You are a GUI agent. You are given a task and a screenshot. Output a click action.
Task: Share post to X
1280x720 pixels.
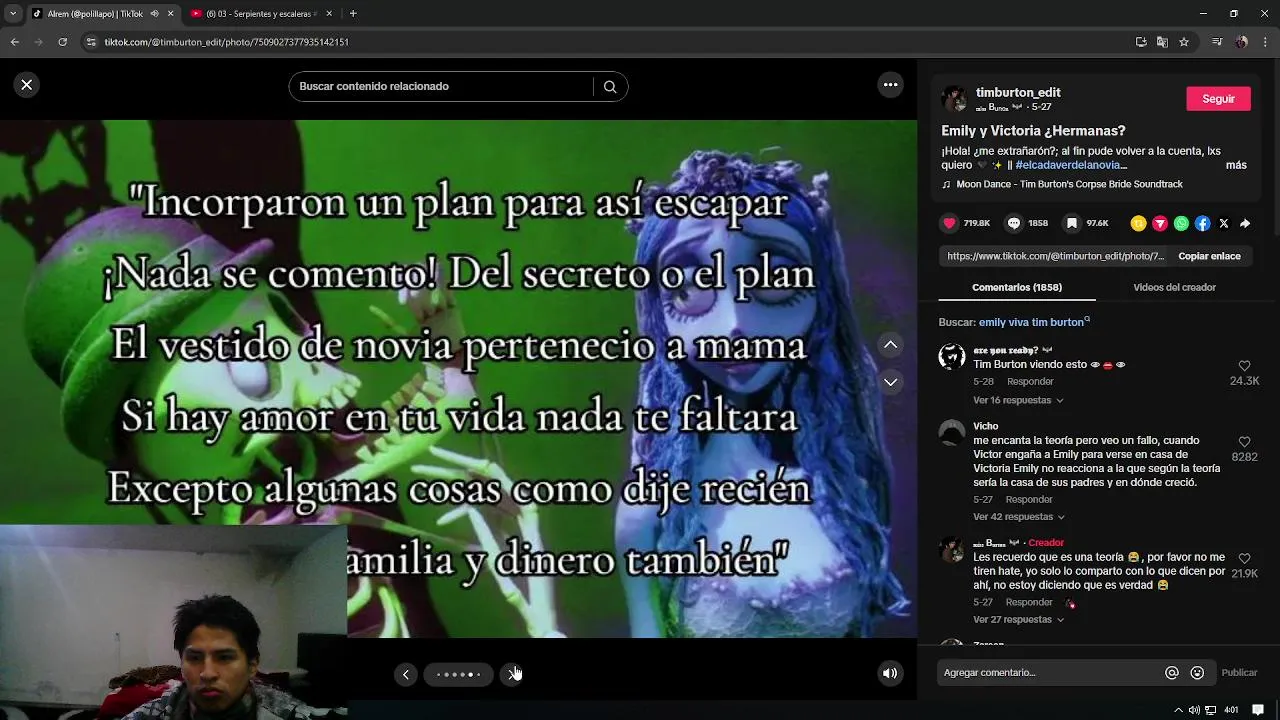[x=1224, y=224]
